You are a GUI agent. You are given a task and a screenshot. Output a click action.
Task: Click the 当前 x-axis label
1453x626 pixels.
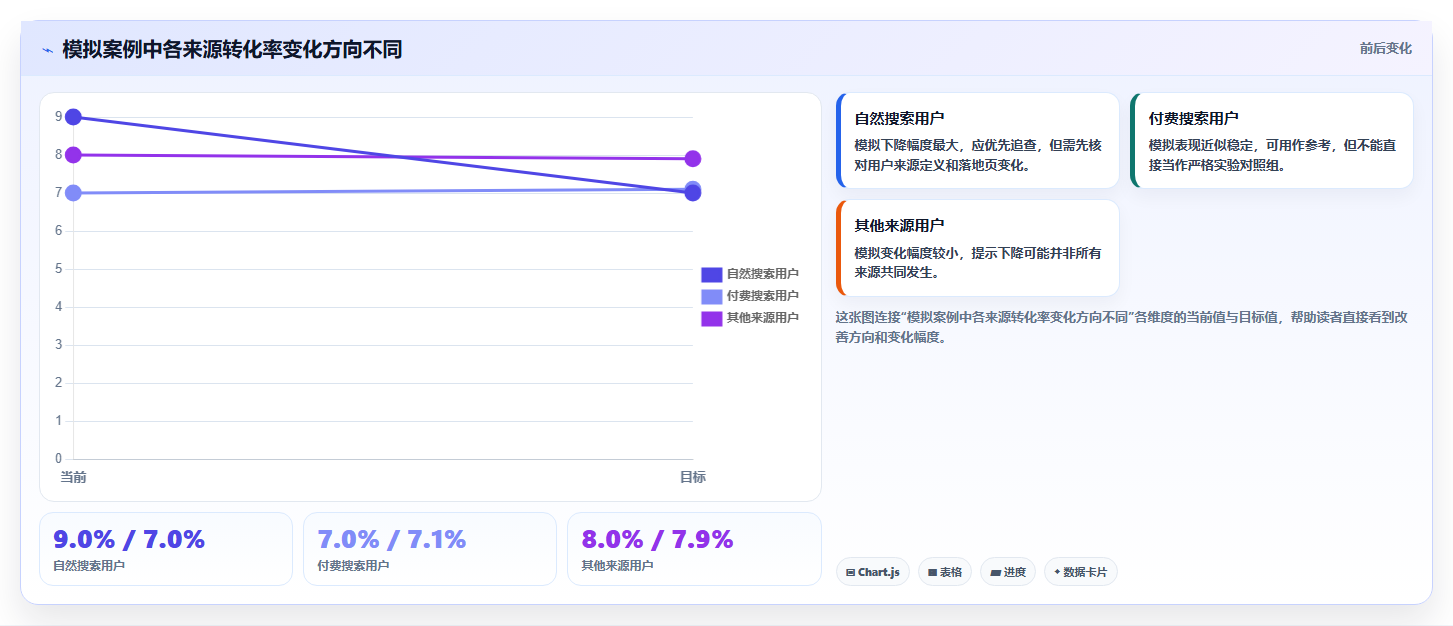pyautogui.click(x=73, y=477)
